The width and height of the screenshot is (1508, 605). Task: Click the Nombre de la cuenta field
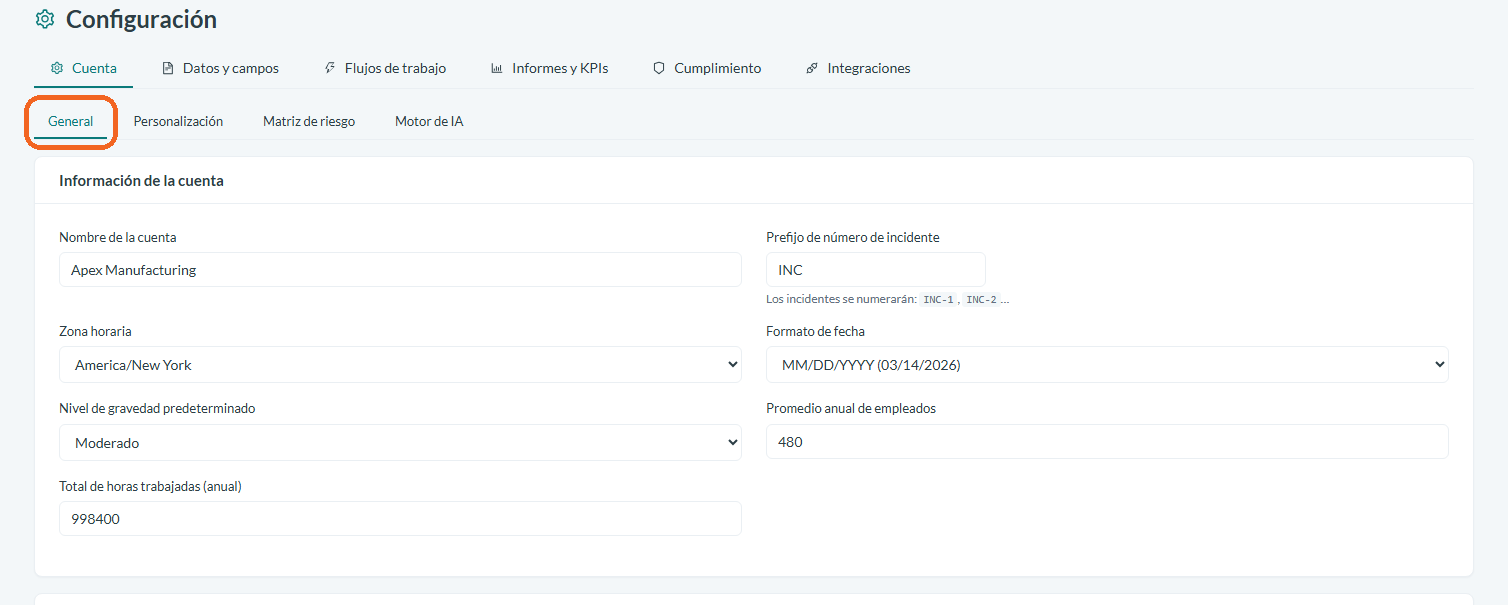pos(400,270)
